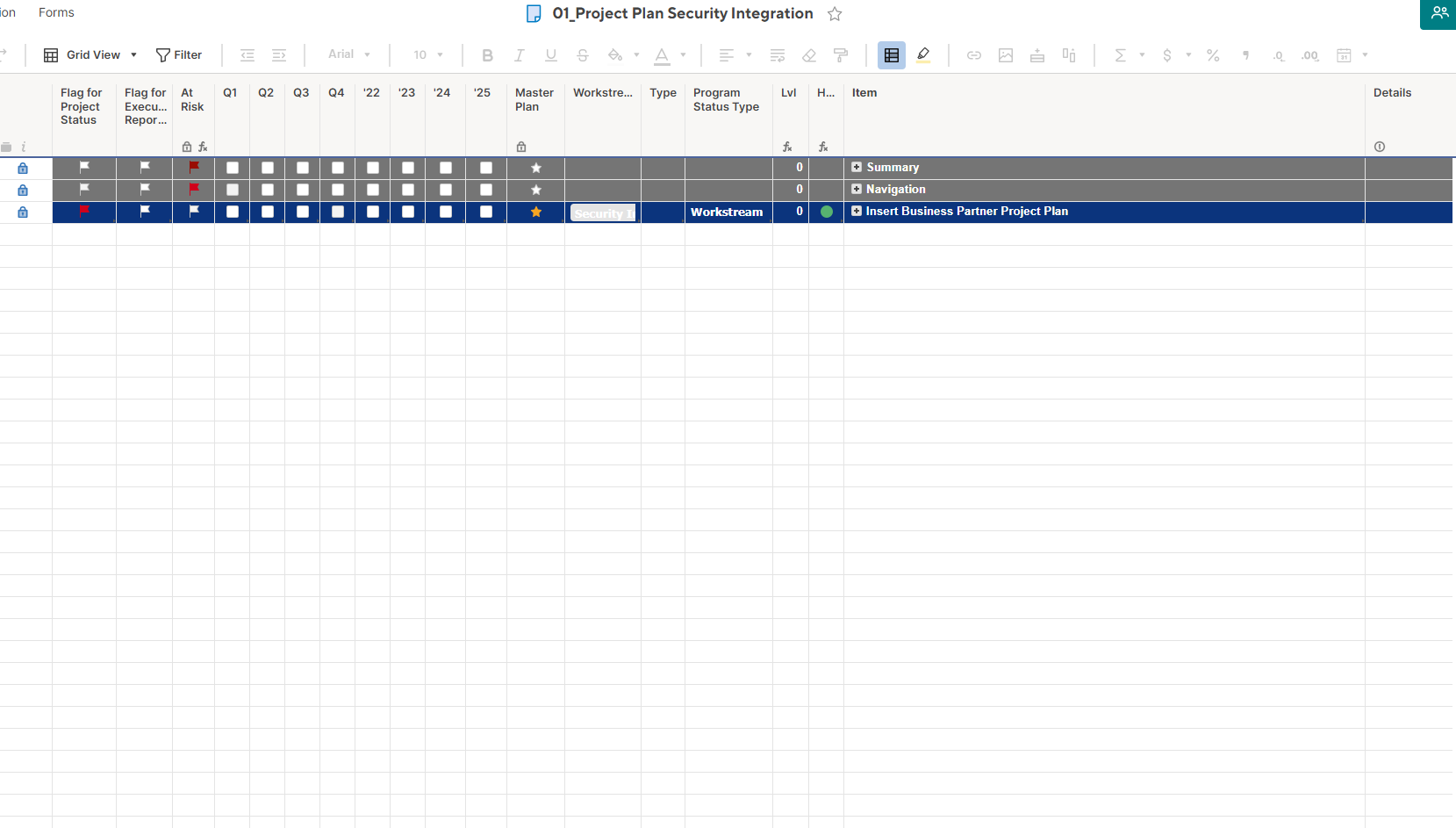Click the Thousands format icon
Screen dimensions: 1456x828
pos(1245,55)
